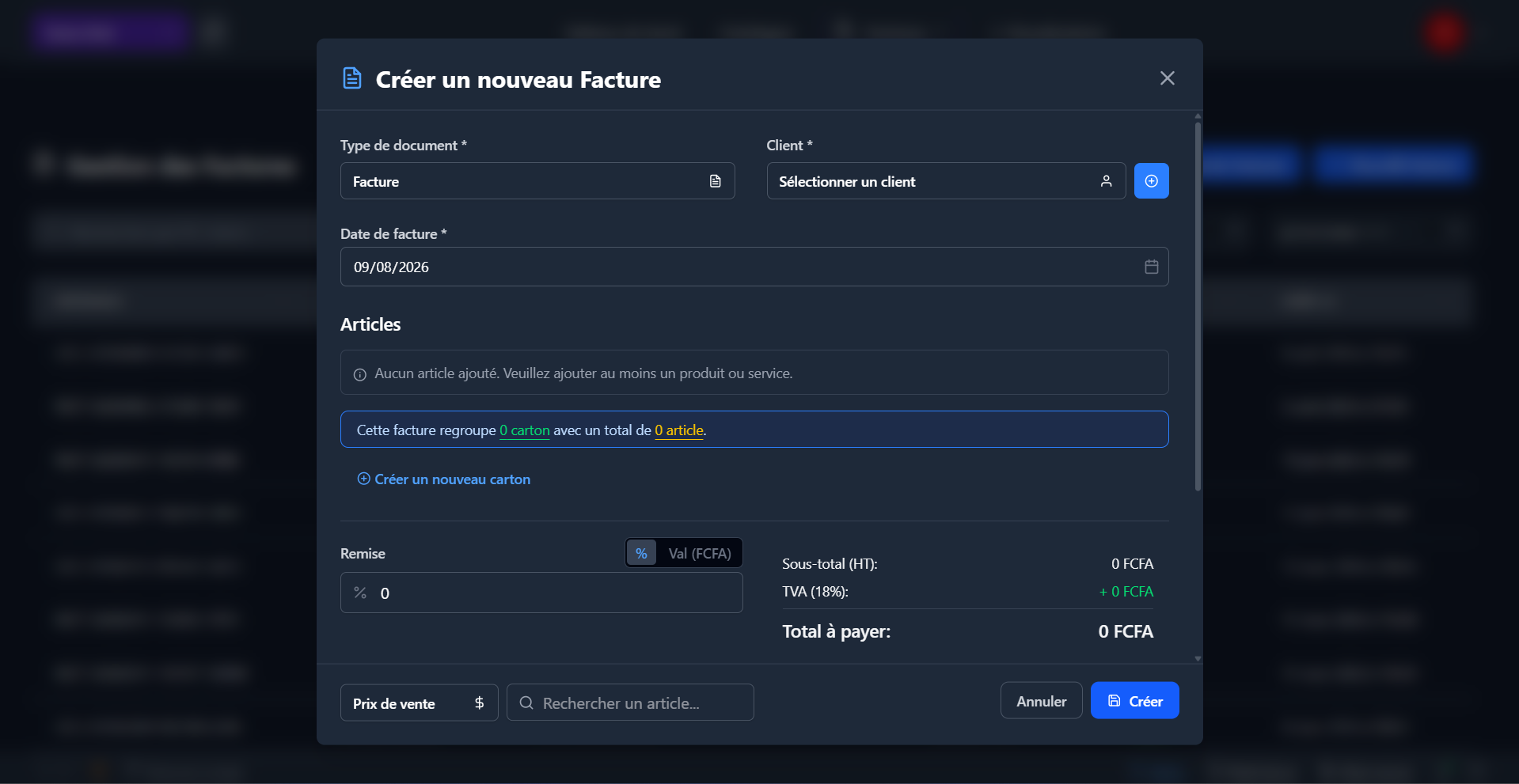Click the add new client plus button
Viewport: 1519px width, 784px height.
pos(1151,181)
